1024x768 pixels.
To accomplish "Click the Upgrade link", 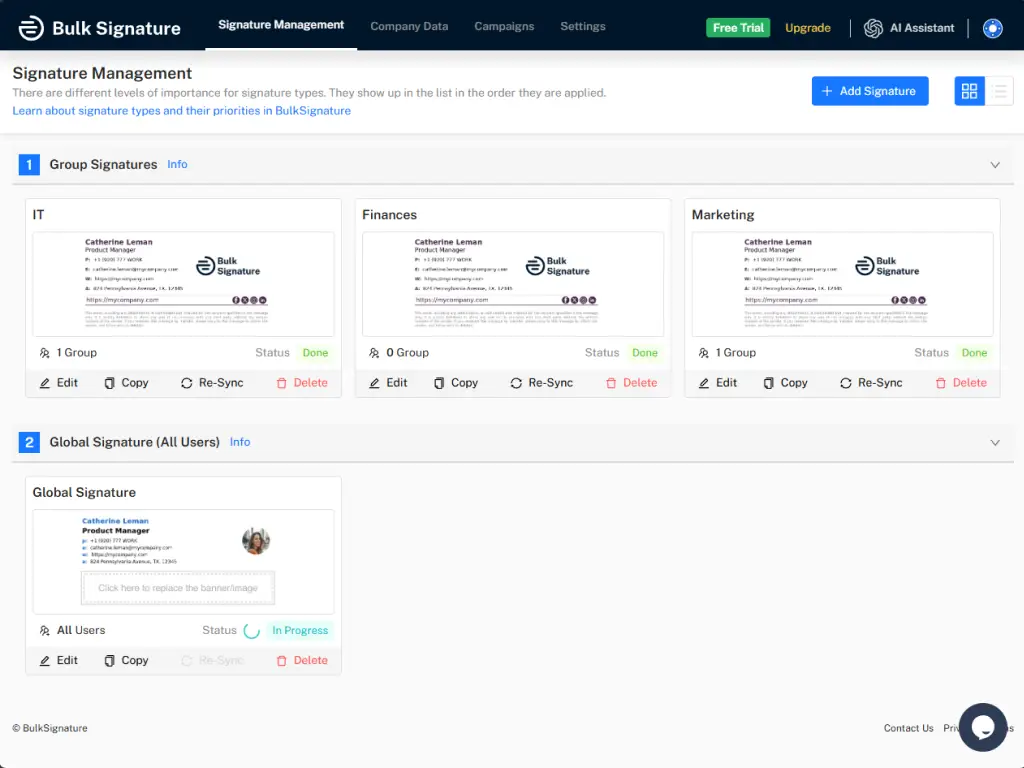I will tap(807, 28).
